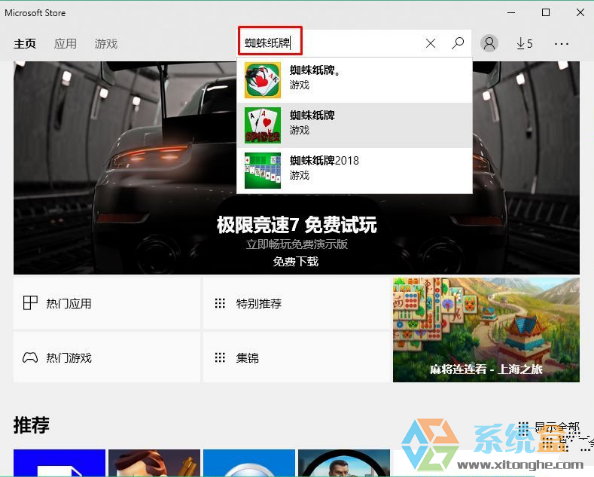Viewport: 594px width, 477px height.
Task: Click the green table icon of 蜘蛛纸牌2018
Action: point(263,170)
